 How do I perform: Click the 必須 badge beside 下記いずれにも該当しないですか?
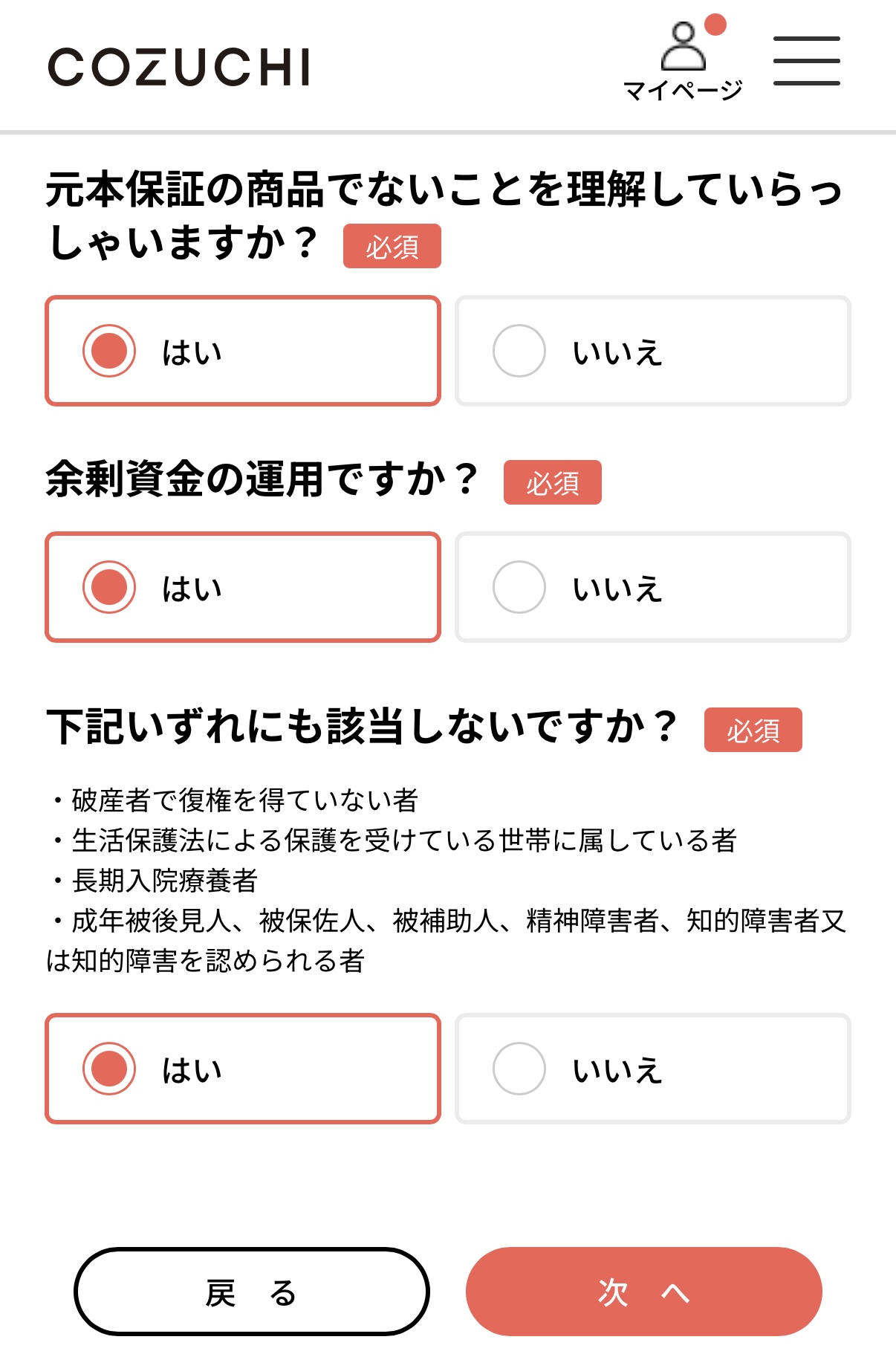tap(753, 730)
